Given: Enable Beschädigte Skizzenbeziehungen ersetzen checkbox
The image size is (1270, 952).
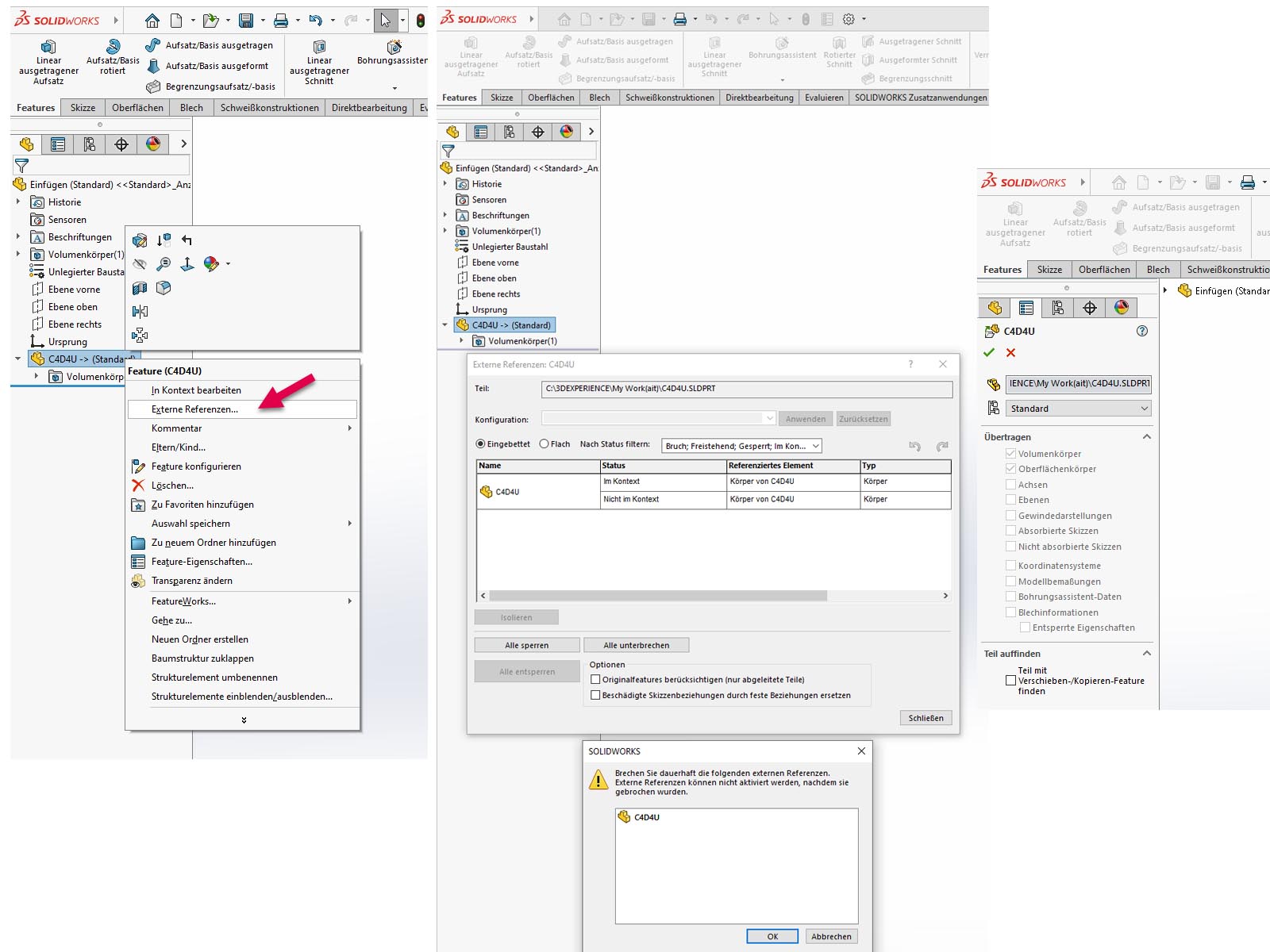Looking at the screenshot, I should click(x=595, y=695).
